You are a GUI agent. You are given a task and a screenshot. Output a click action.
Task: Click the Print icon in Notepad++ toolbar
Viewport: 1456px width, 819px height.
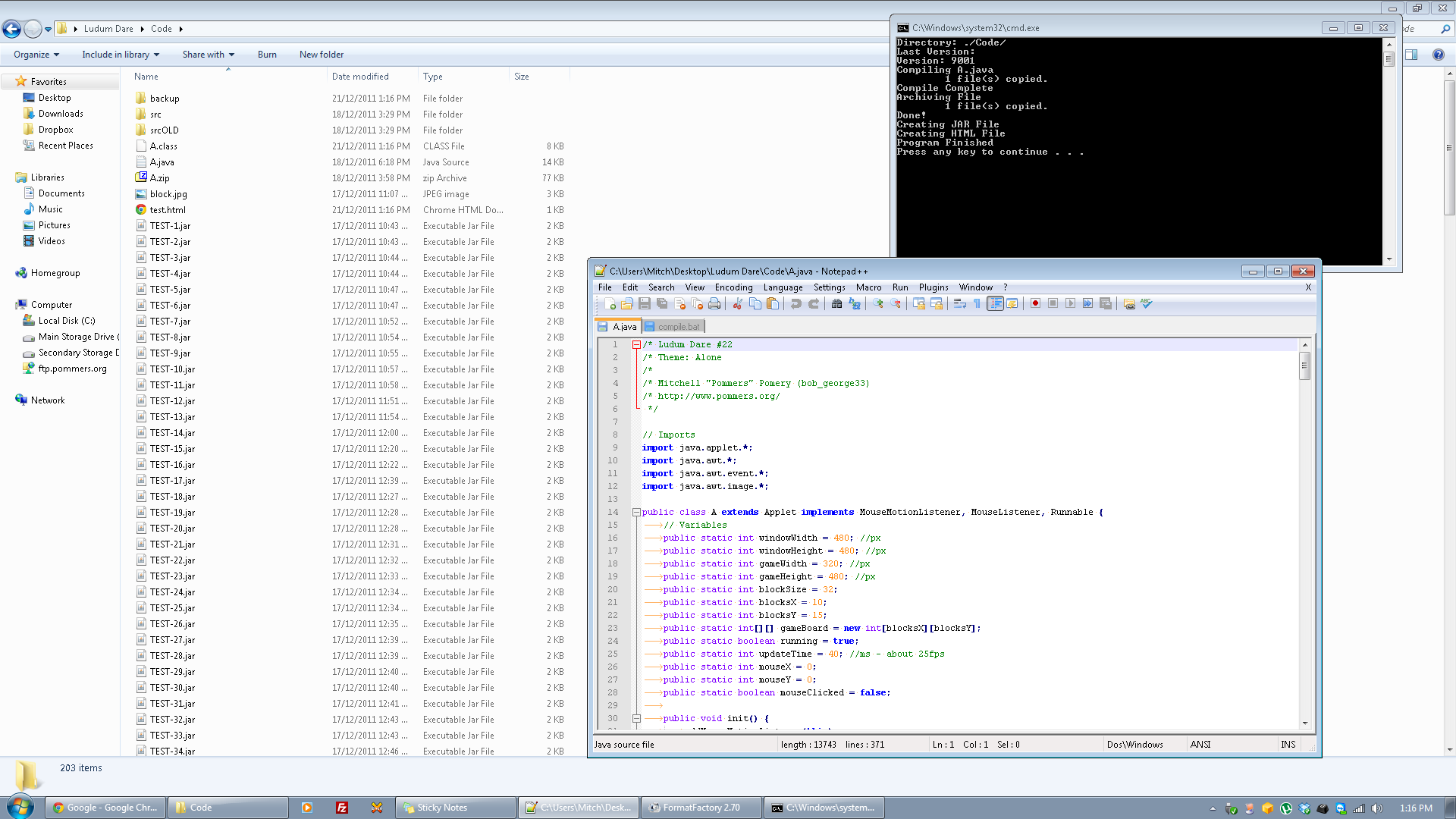click(714, 303)
